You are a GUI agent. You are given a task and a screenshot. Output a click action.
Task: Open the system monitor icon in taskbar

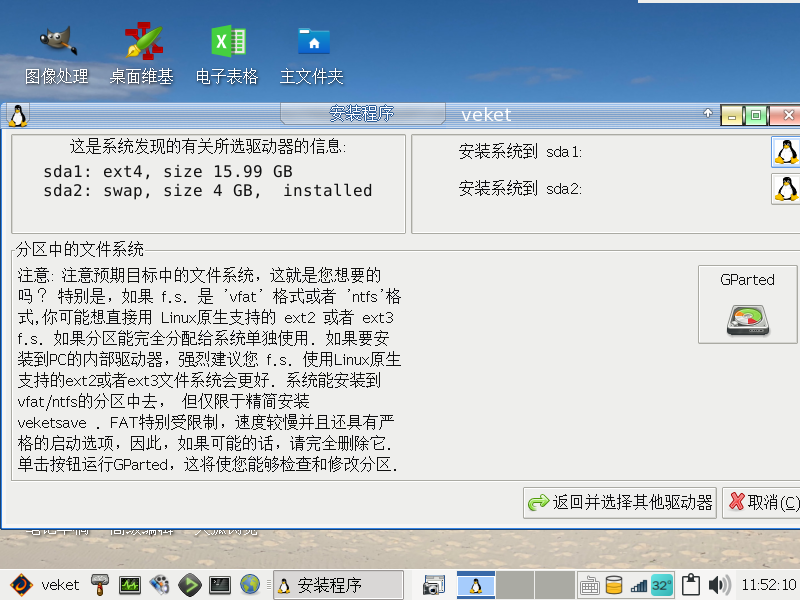[130, 585]
